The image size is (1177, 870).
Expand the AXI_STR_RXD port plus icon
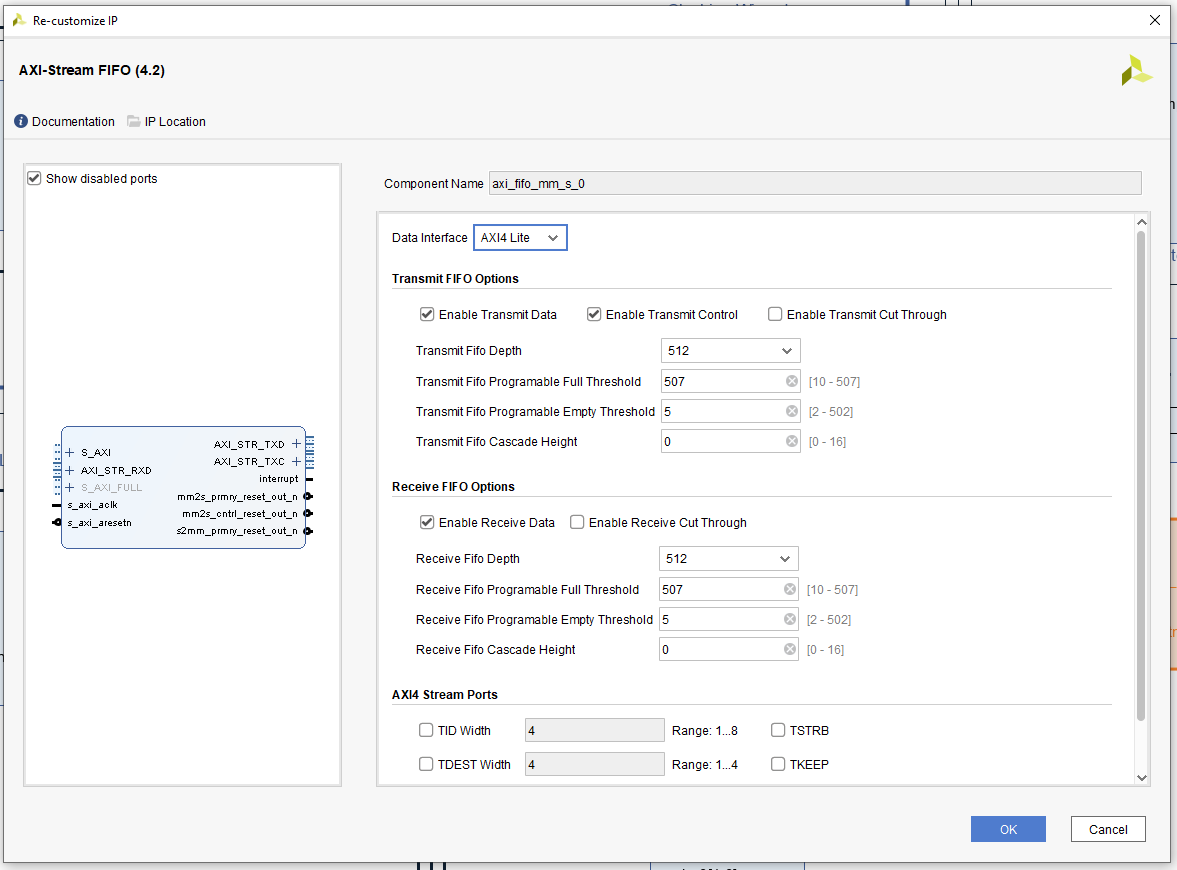[x=70, y=470]
